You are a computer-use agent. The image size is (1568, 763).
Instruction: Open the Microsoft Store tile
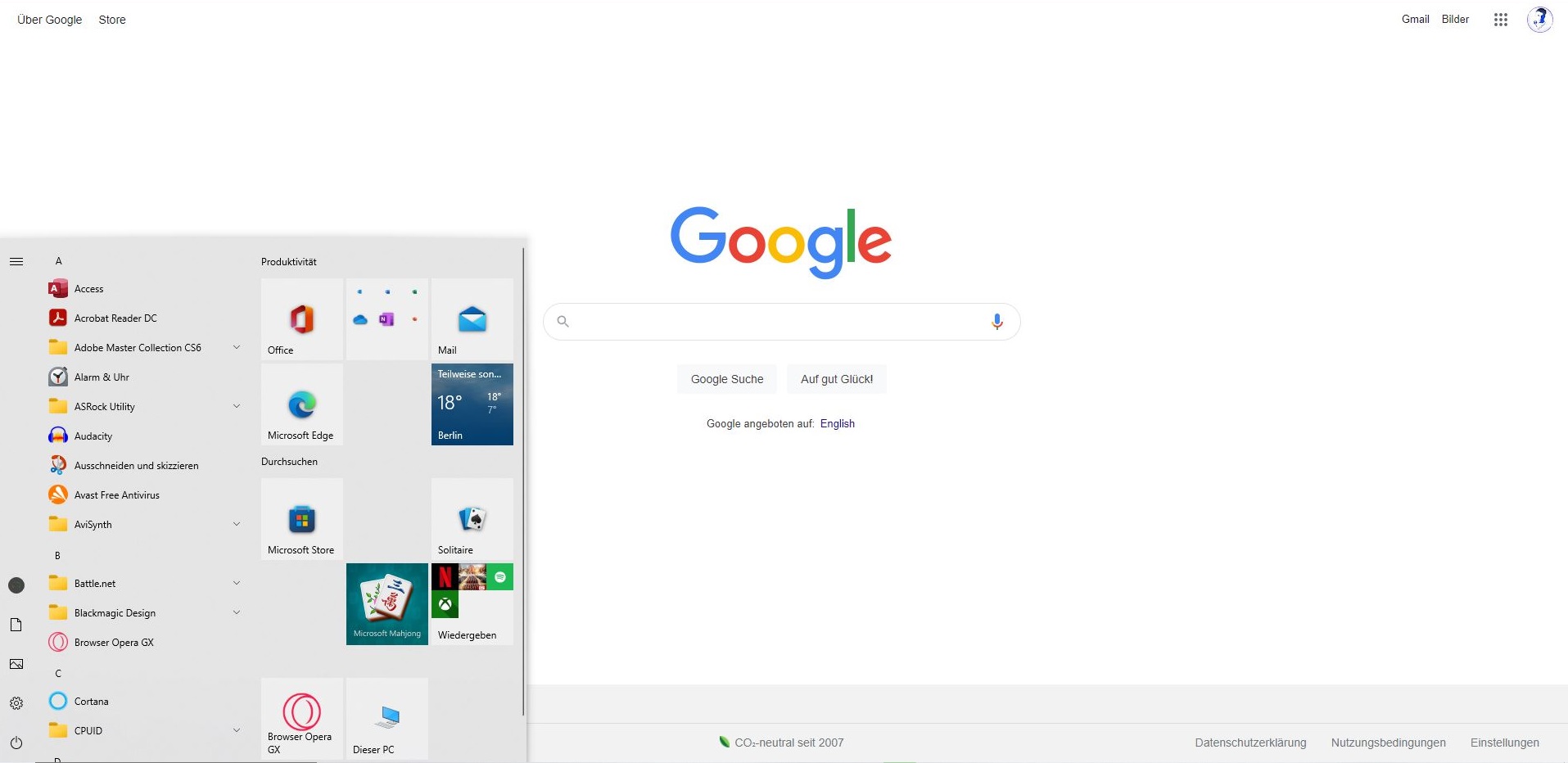tap(302, 519)
